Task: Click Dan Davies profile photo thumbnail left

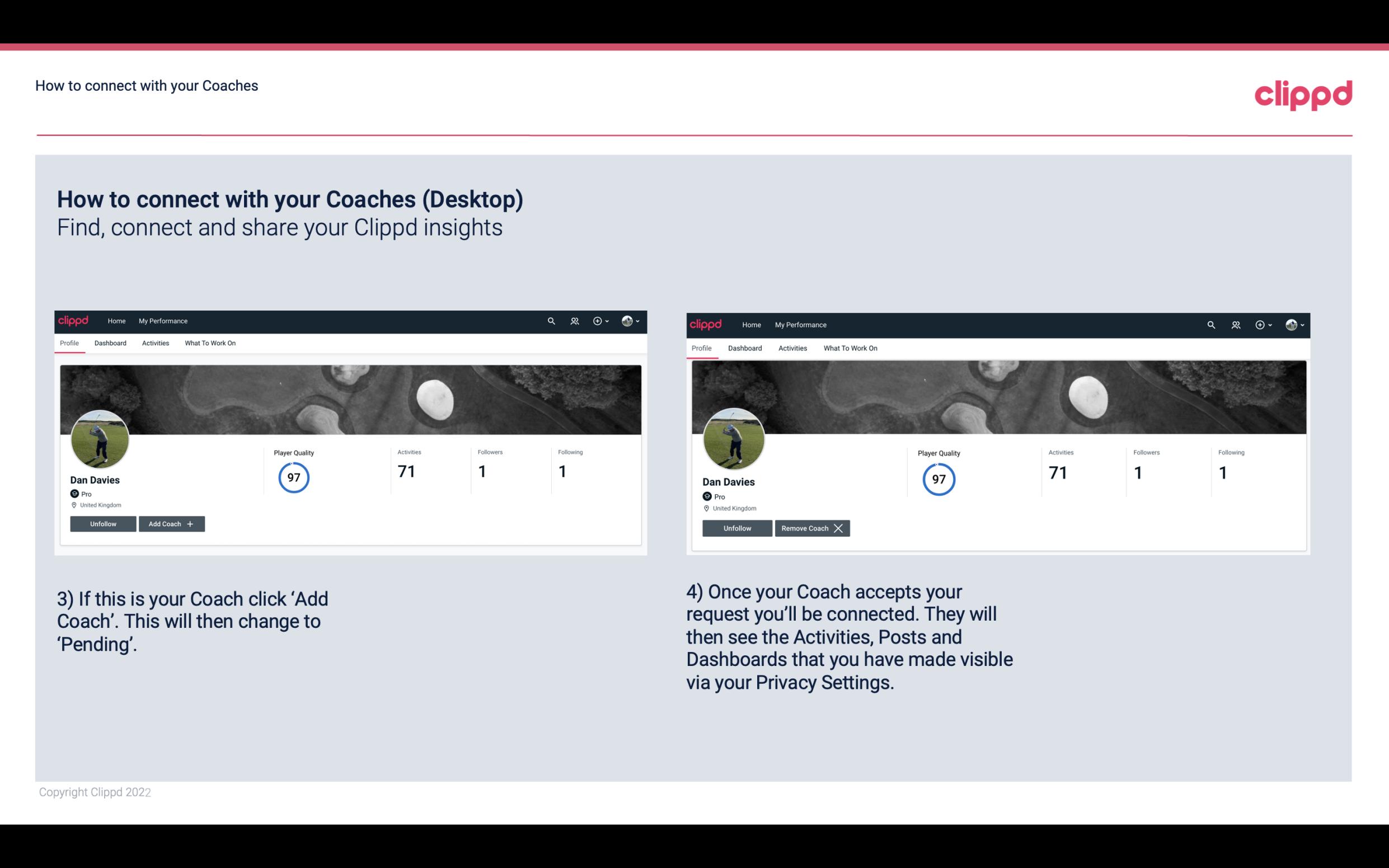Action: [100, 437]
